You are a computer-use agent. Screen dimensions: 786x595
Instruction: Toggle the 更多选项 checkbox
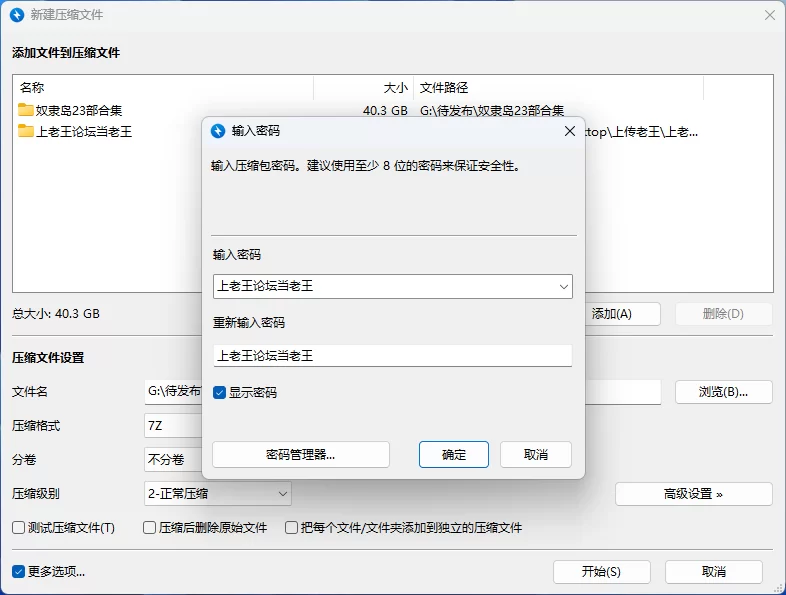[19, 572]
